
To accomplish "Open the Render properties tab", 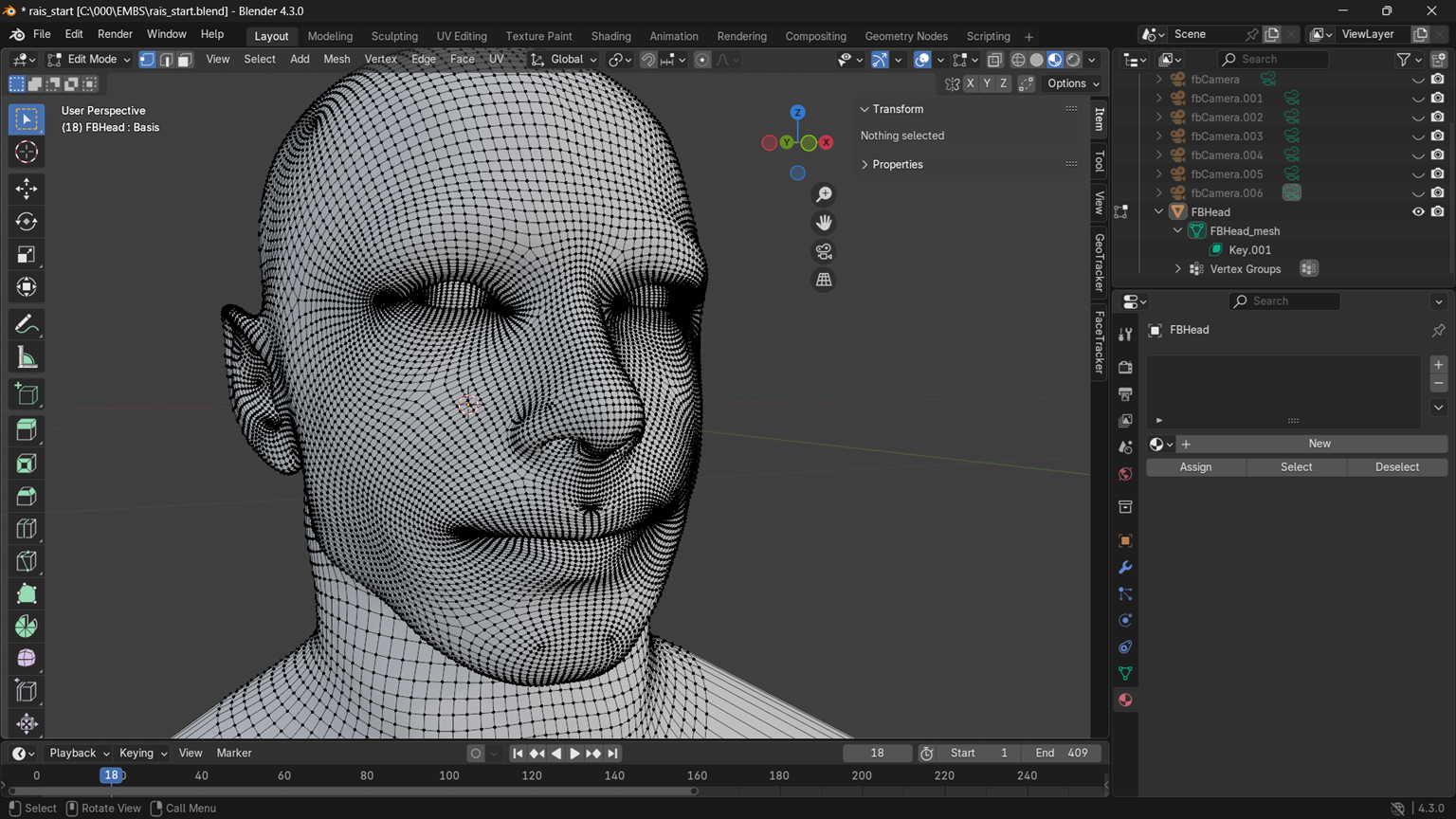I will point(1125,367).
